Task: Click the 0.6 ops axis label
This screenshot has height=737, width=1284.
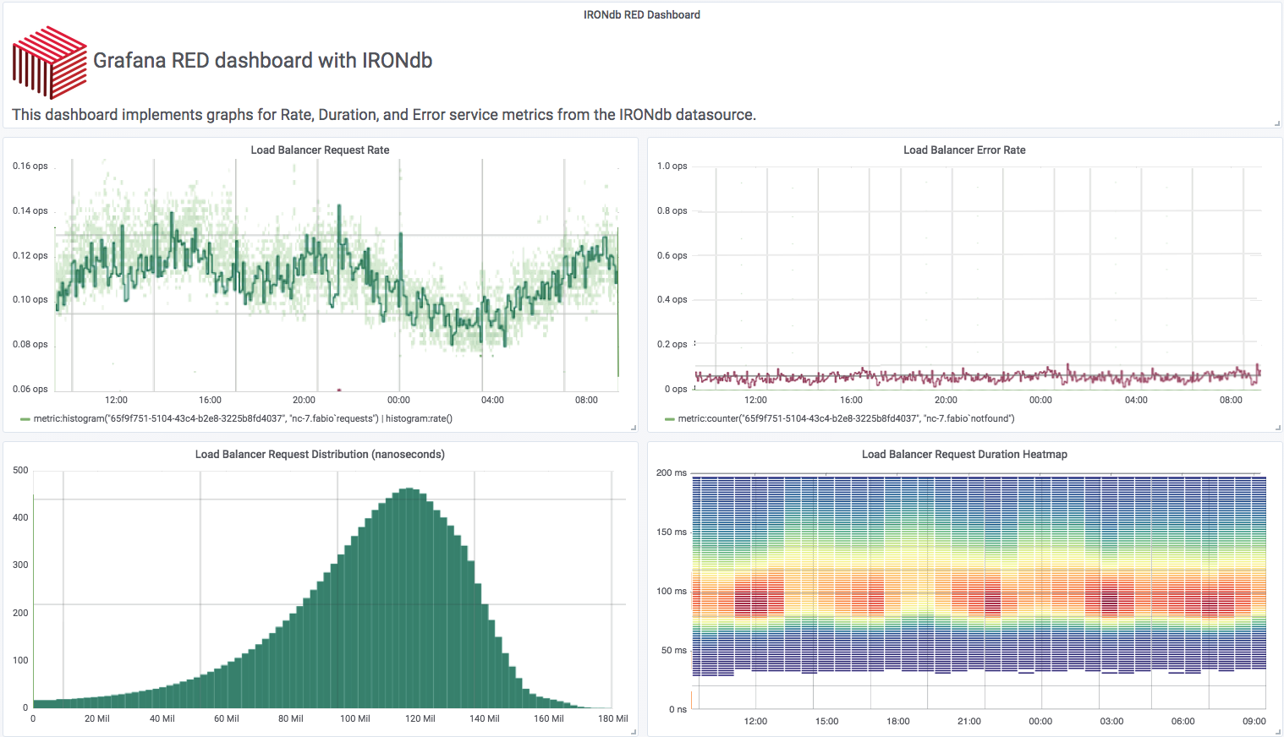Action: coord(672,255)
